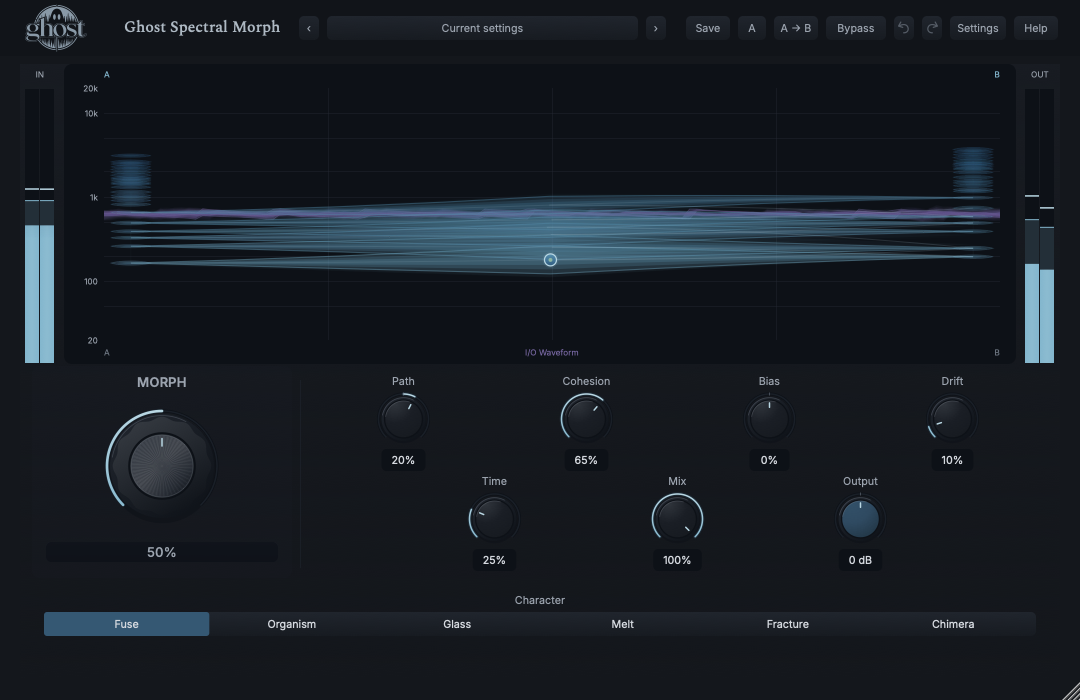This screenshot has width=1080, height=700.
Task: Click the Cohesion knob
Action: [586, 419]
